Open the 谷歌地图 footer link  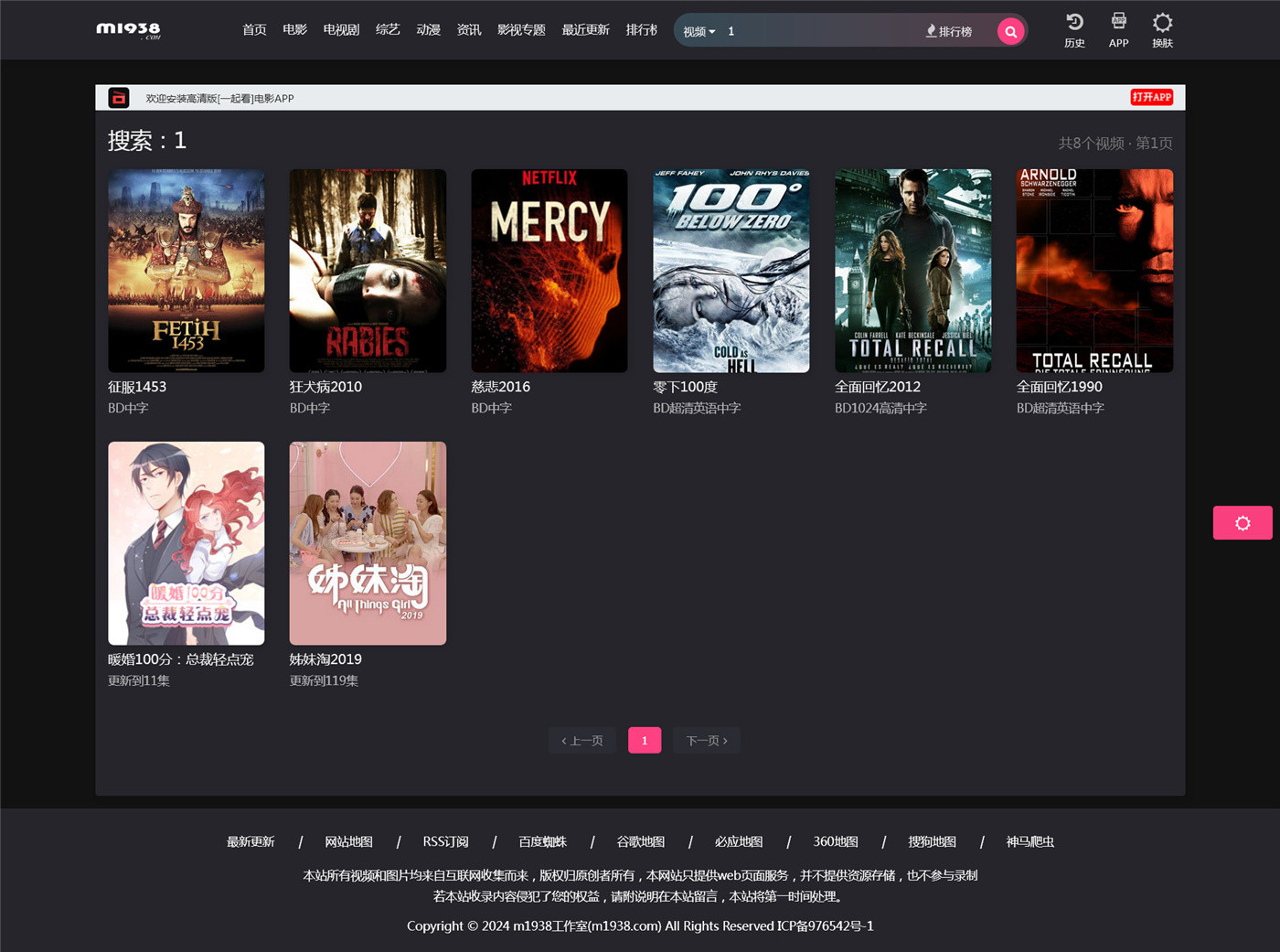(x=640, y=841)
